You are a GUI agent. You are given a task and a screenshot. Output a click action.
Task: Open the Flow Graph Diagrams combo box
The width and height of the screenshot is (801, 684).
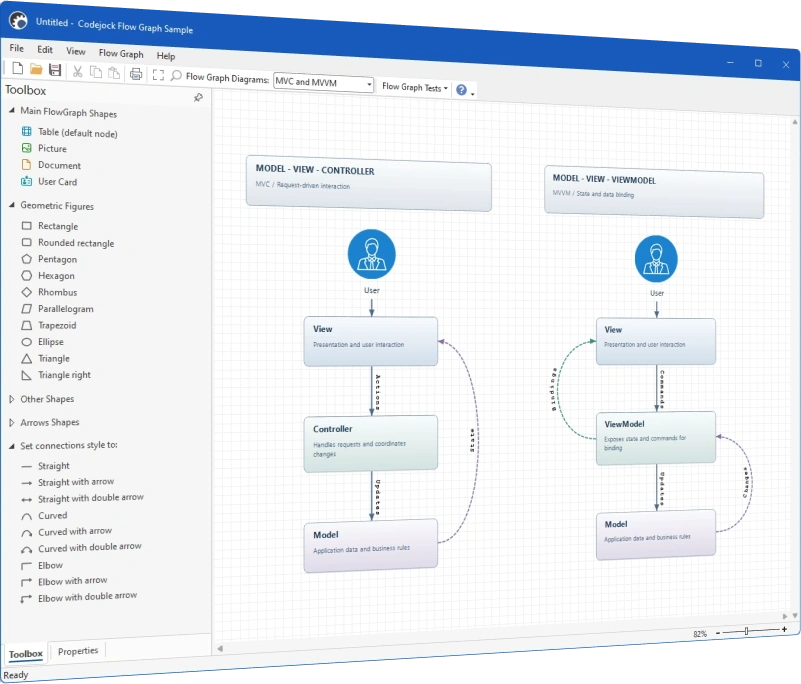click(323, 83)
